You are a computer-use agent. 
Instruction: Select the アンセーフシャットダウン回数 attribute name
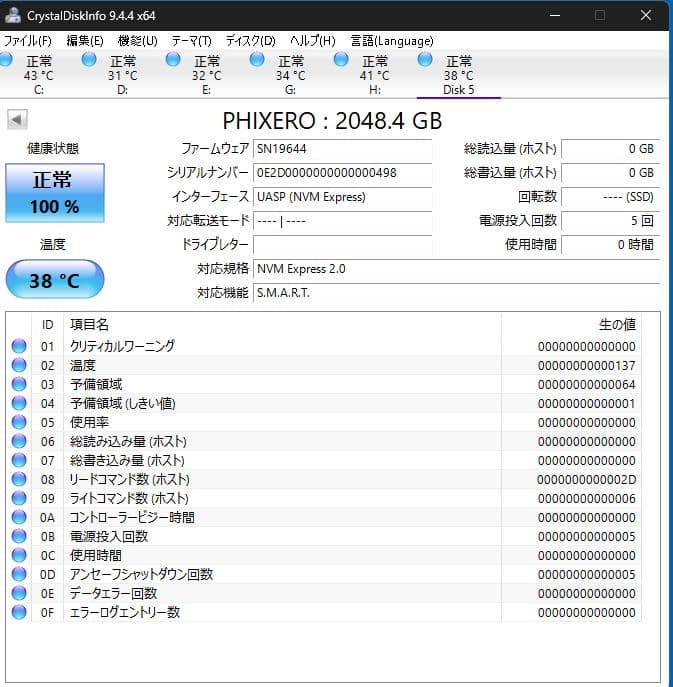[x=141, y=574]
